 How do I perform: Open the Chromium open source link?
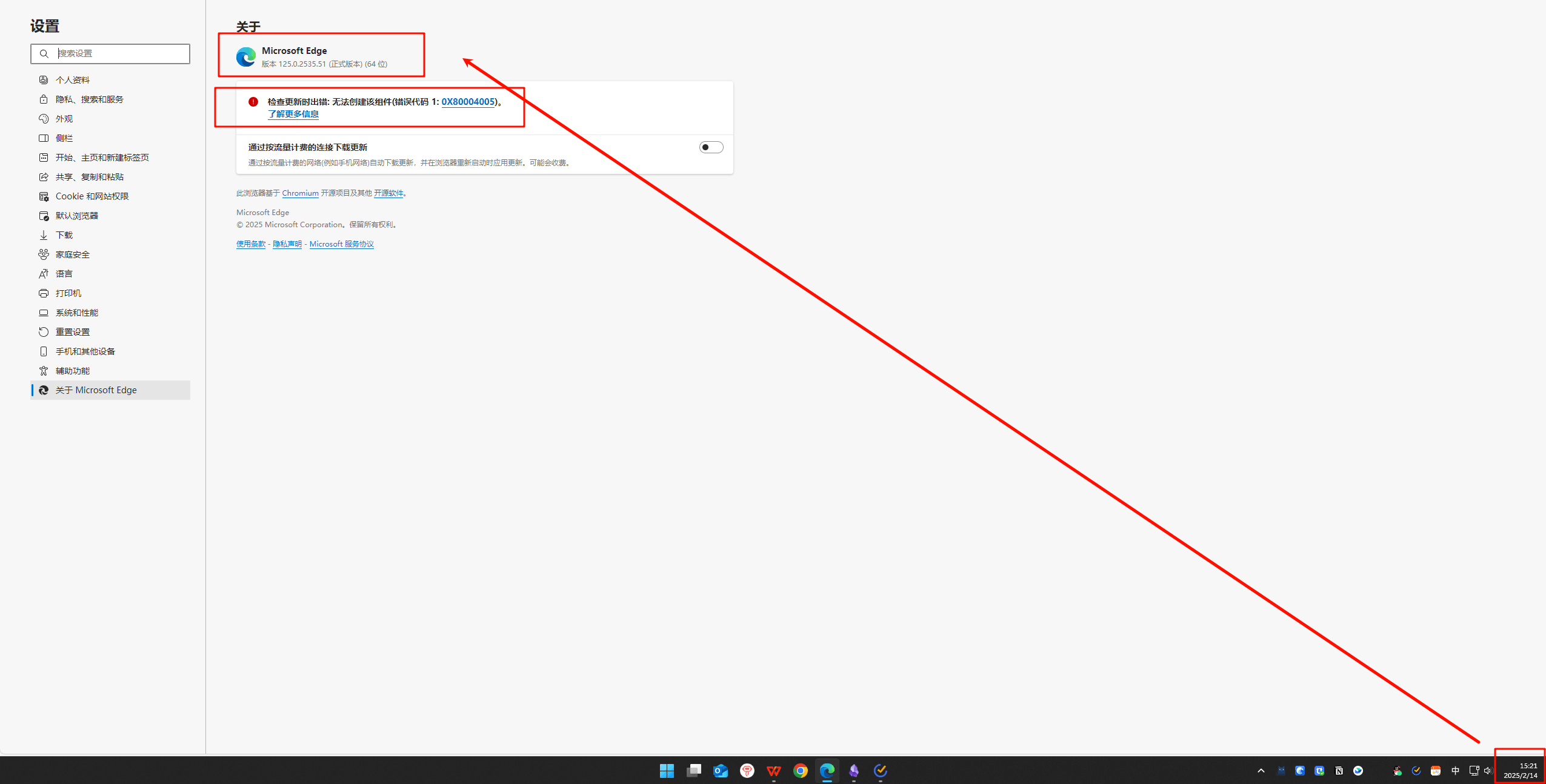(300, 193)
